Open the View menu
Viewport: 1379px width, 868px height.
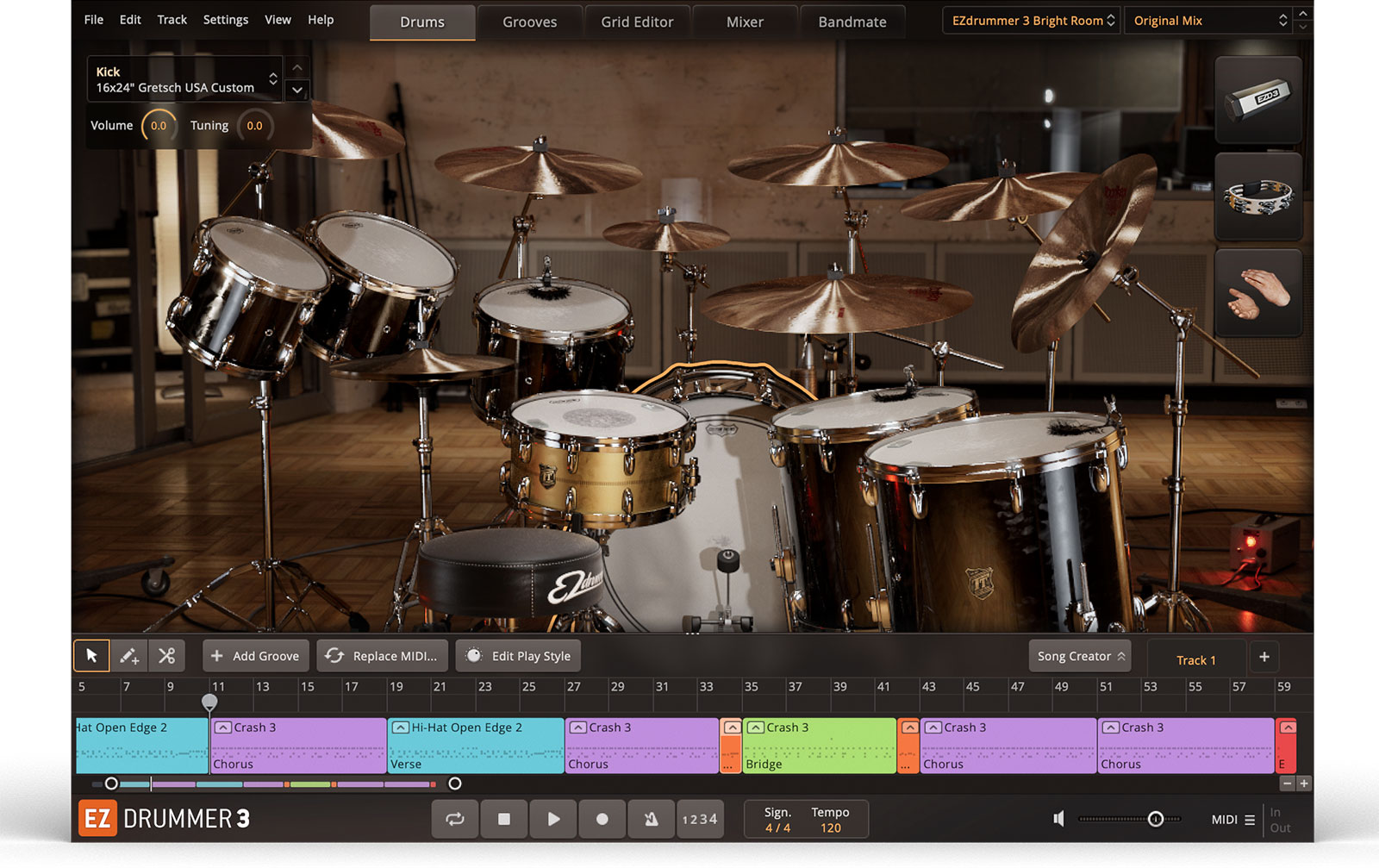(x=278, y=20)
